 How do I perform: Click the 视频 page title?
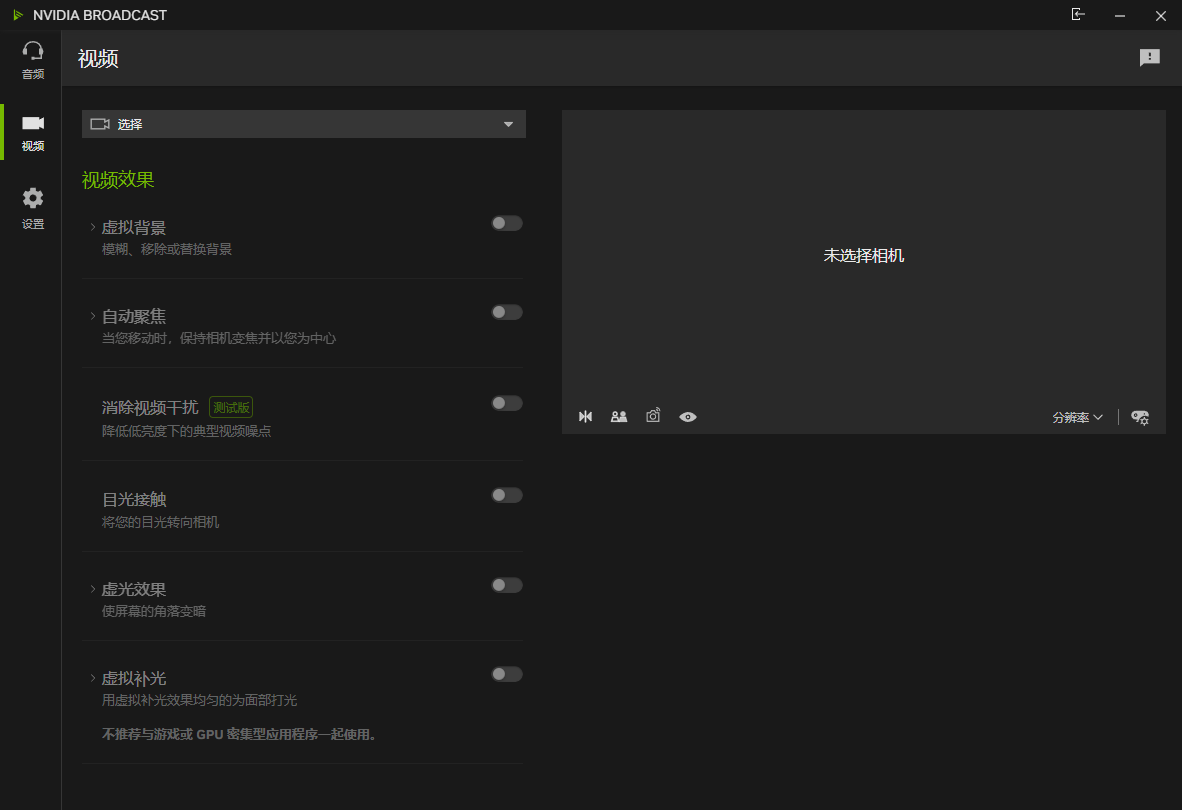pos(98,59)
